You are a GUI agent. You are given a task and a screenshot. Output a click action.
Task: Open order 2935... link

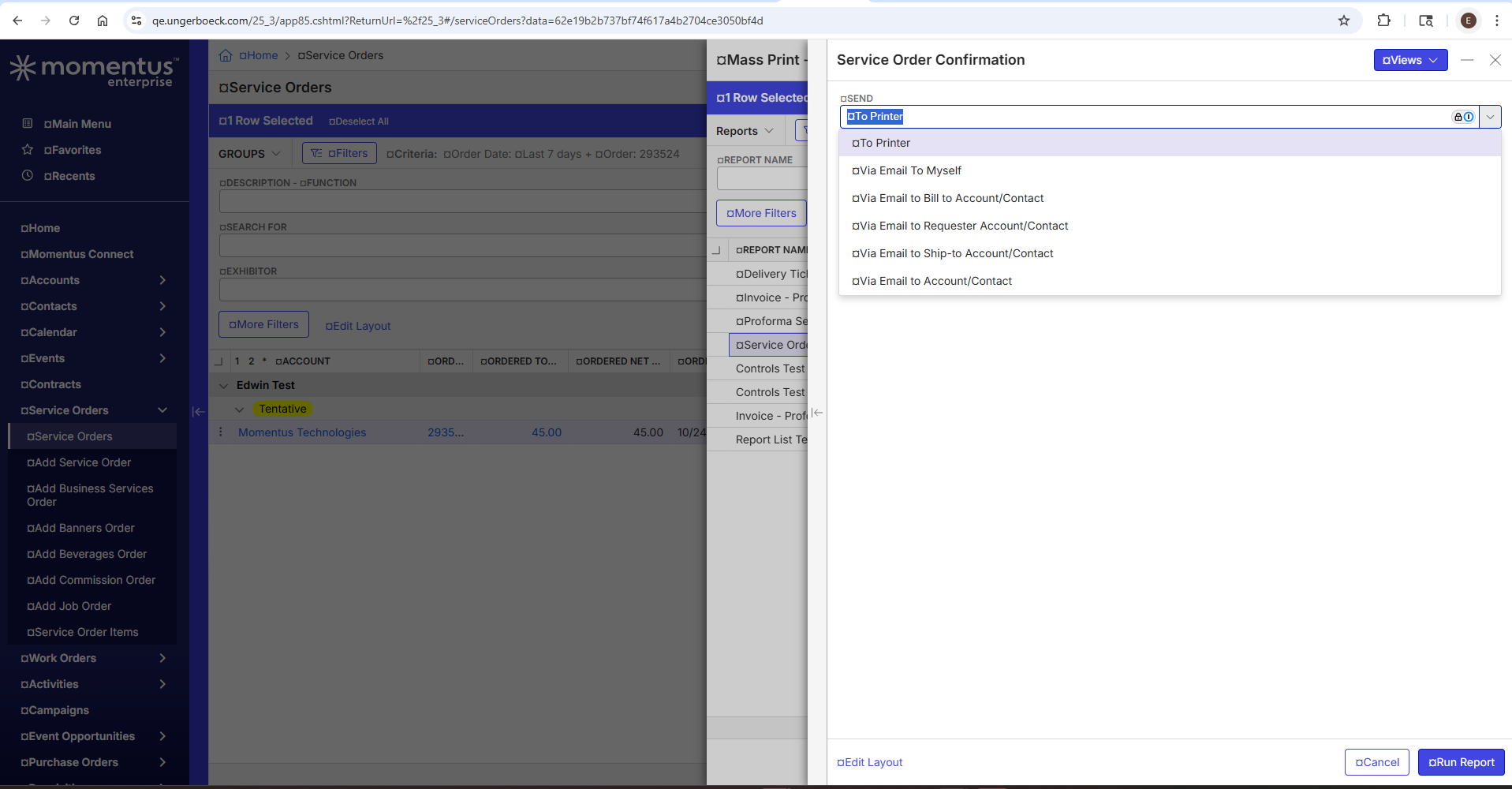click(446, 432)
